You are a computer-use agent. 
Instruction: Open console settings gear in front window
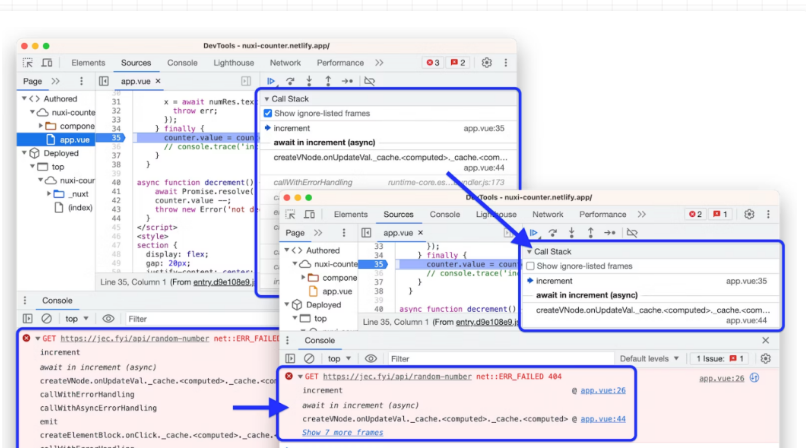(765, 359)
